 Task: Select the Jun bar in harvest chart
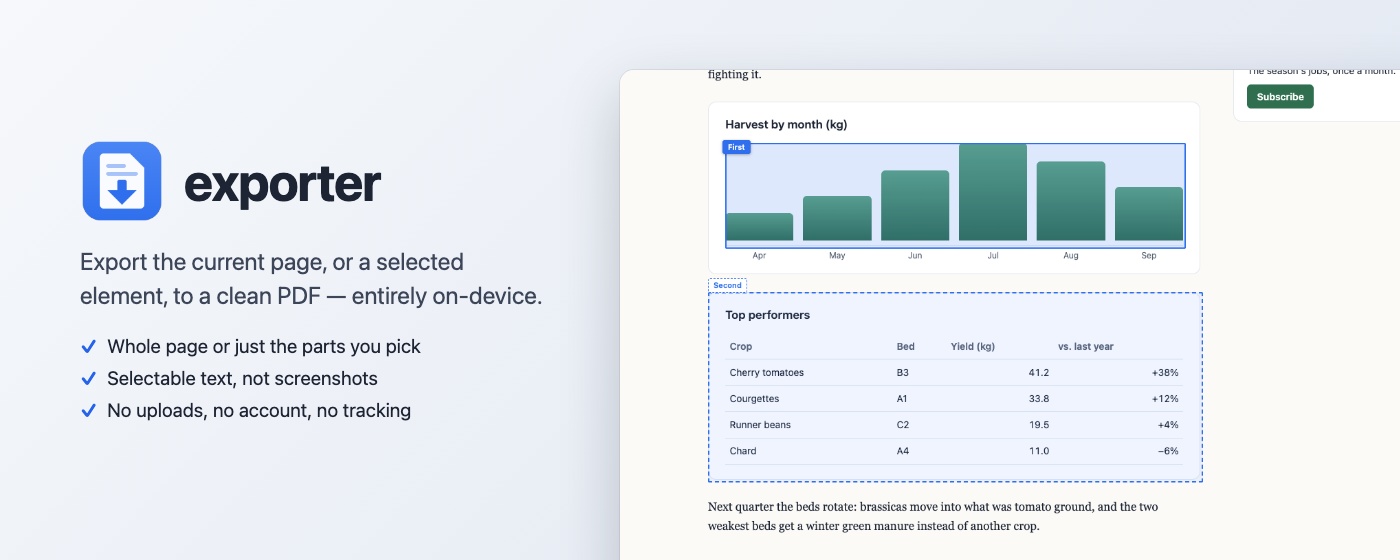(x=915, y=205)
